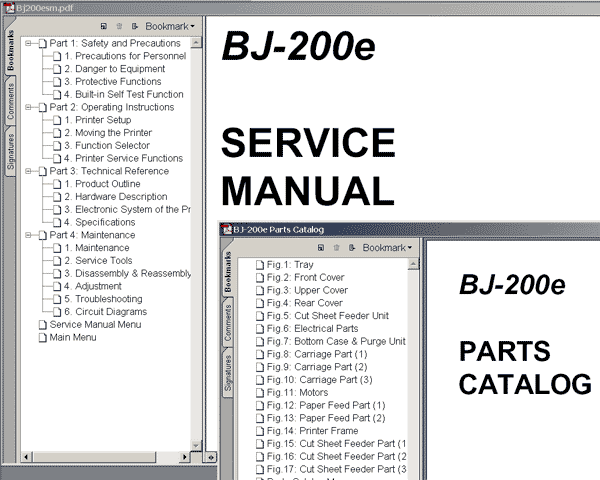
Task: Click new bookmark icon in Parts Catalog panel
Action: 321,248
